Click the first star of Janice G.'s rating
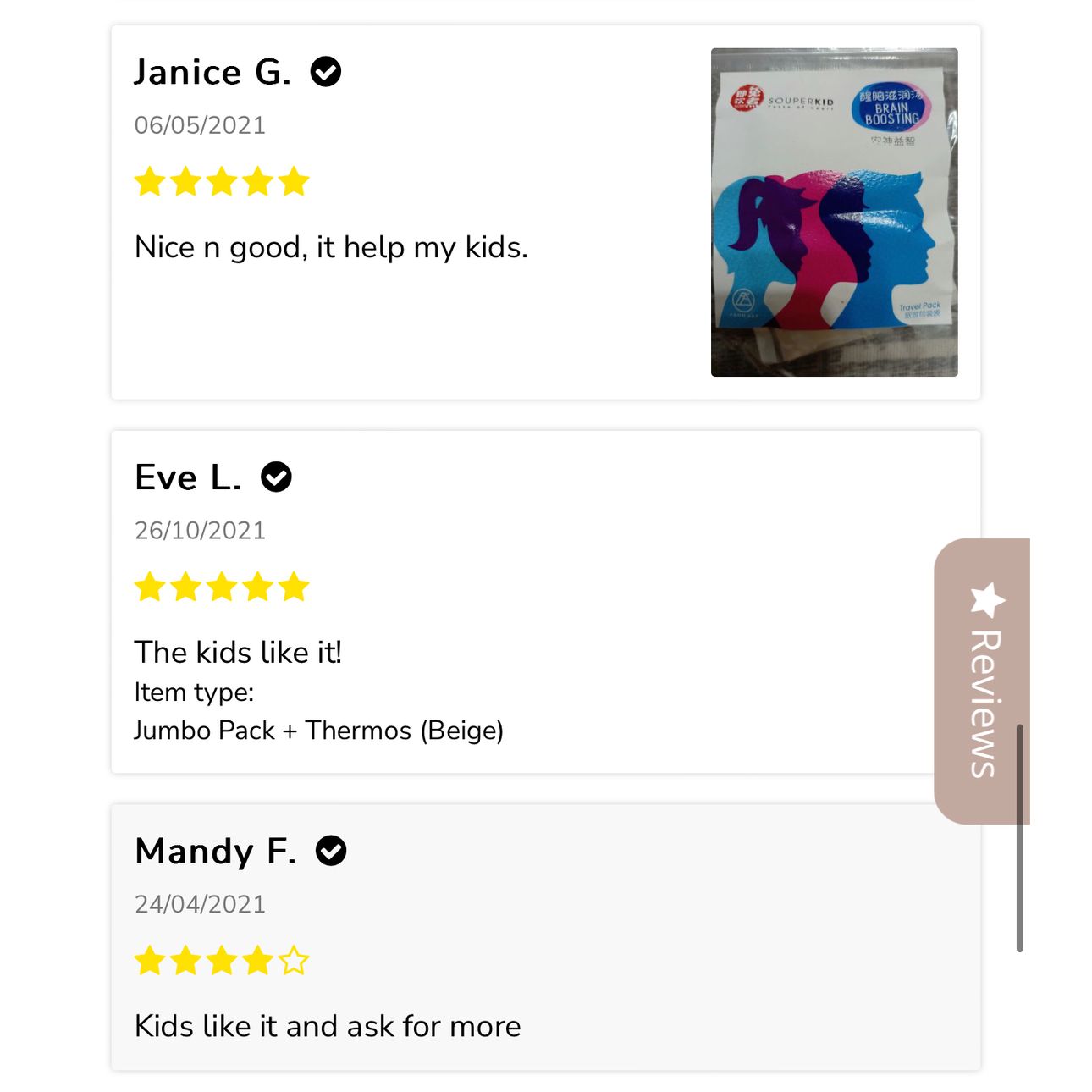 (x=150, y=181)
